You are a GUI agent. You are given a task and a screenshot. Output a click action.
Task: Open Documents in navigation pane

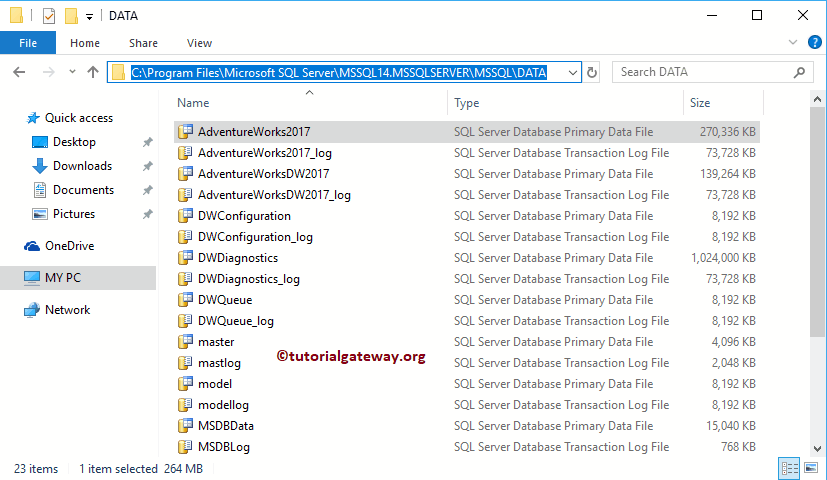83,190
